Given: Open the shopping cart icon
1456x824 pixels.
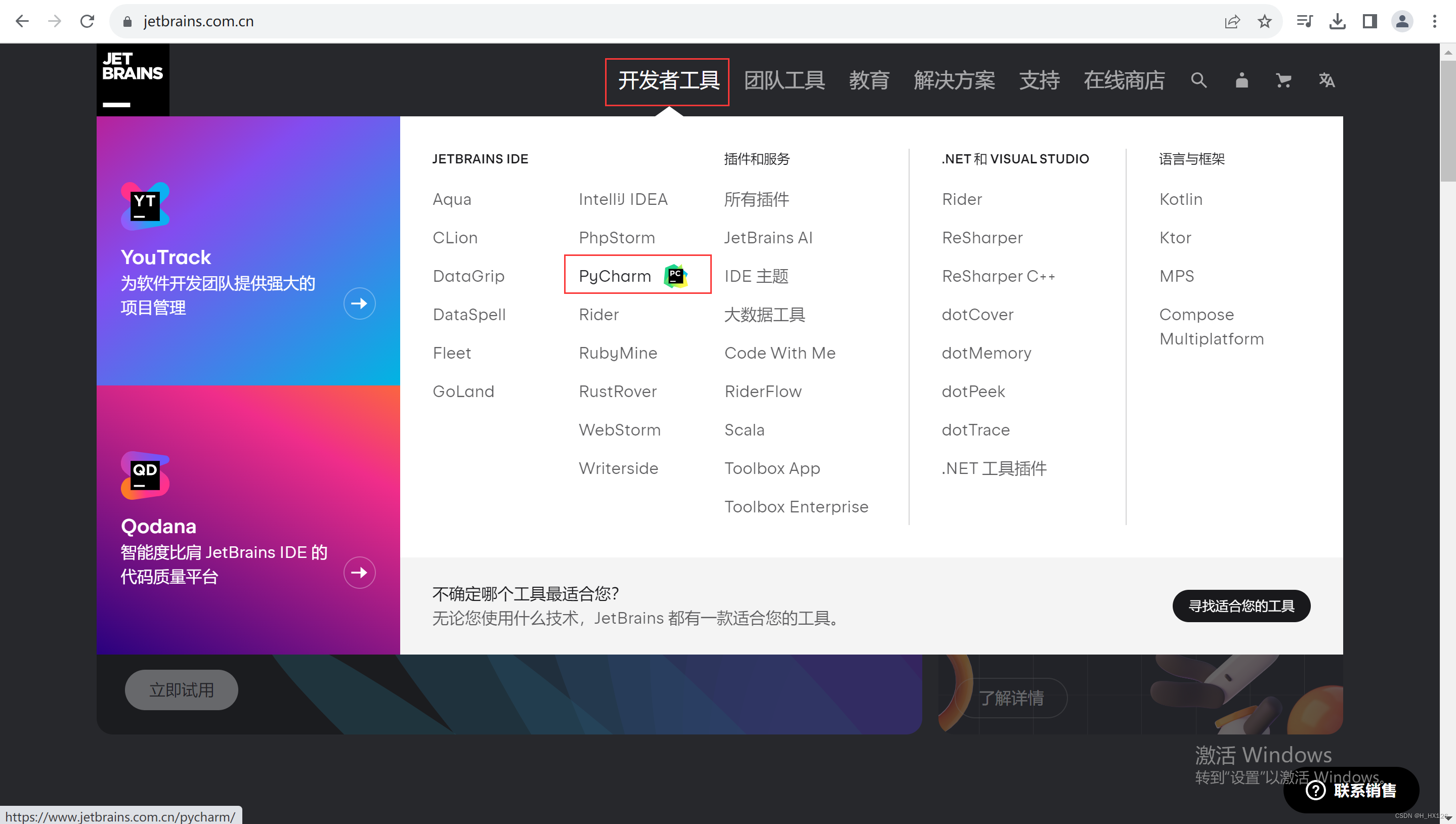Looking at the screenshot, I should pyautogui.click(x=1283, y=80).
